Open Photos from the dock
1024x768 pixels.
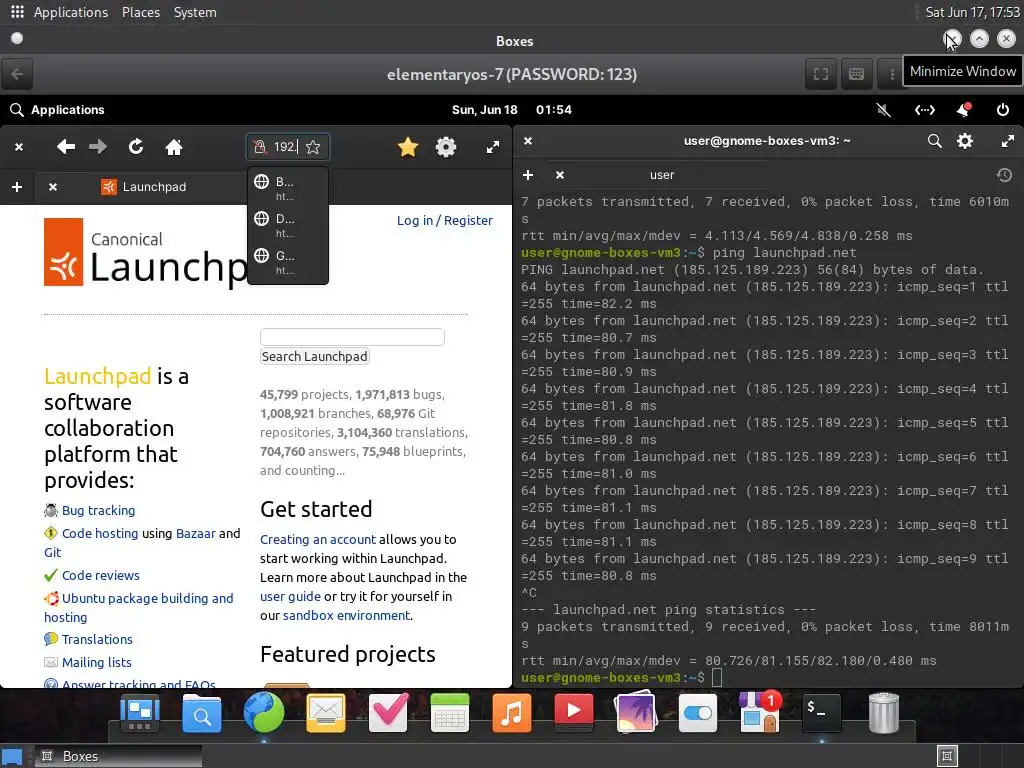click(x=635, y=711)
